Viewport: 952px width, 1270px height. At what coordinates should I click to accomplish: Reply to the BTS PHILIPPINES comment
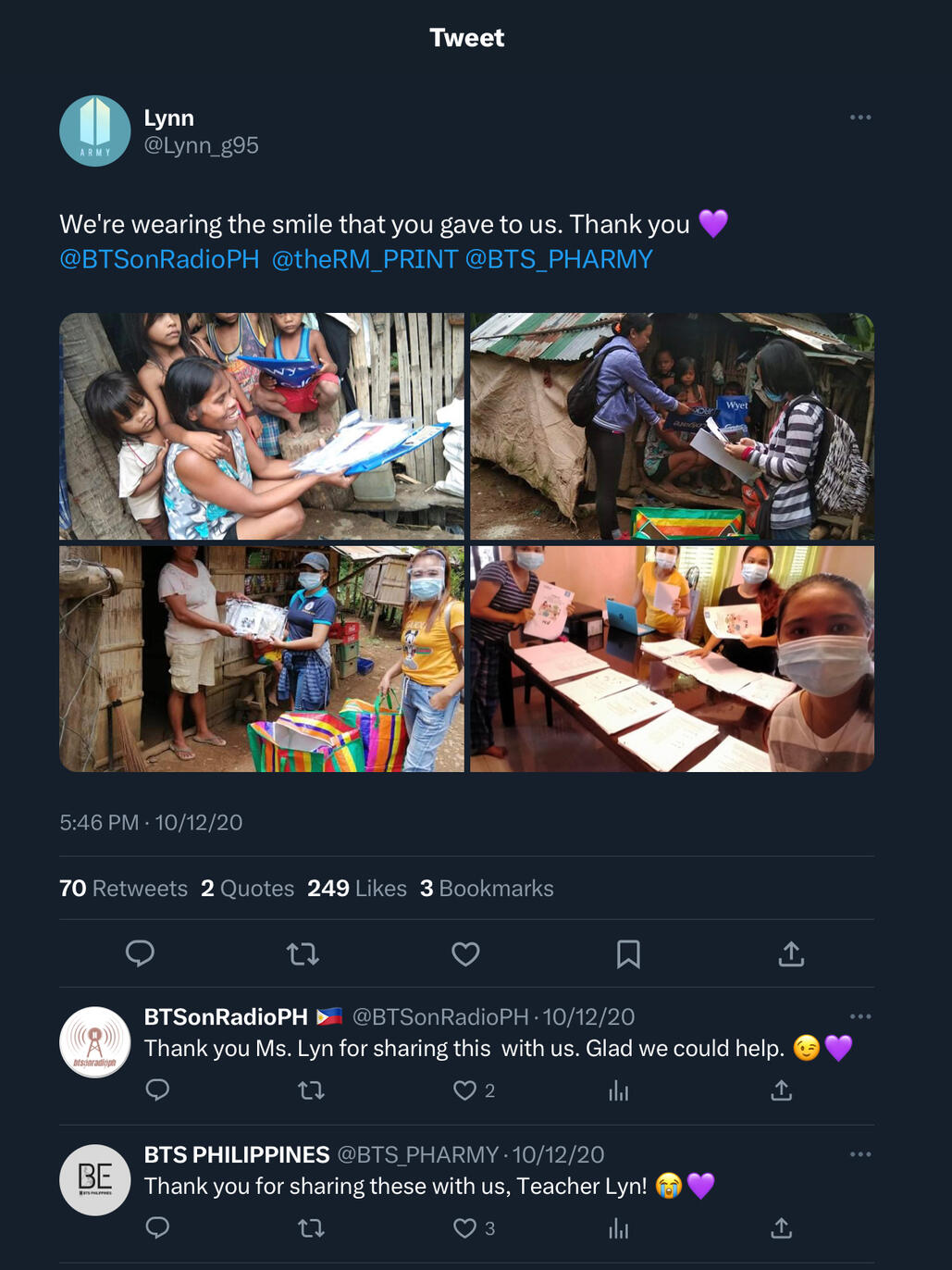tap(158, 1228)
